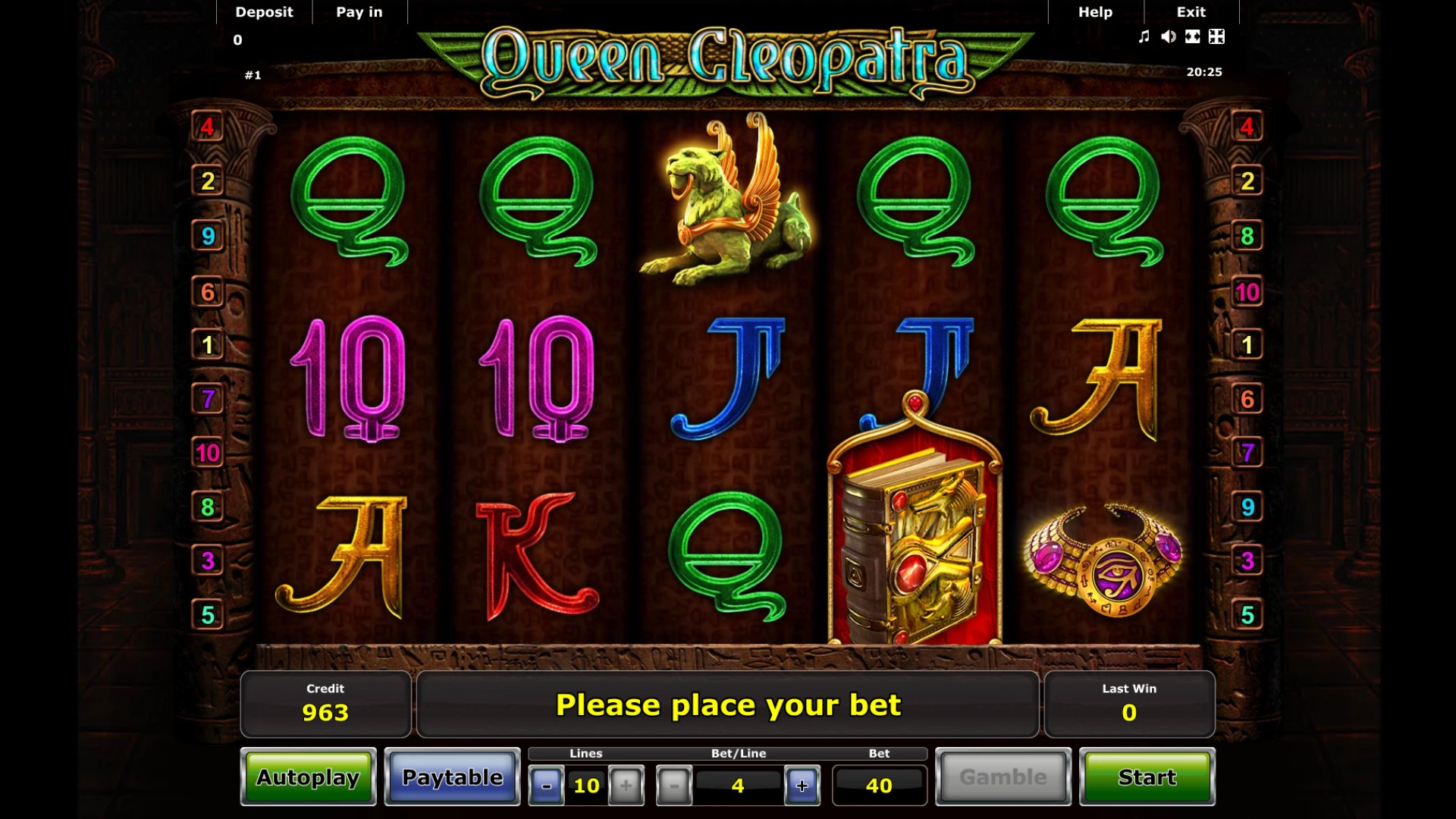Enable Autoplay mode

click(308, 777)
